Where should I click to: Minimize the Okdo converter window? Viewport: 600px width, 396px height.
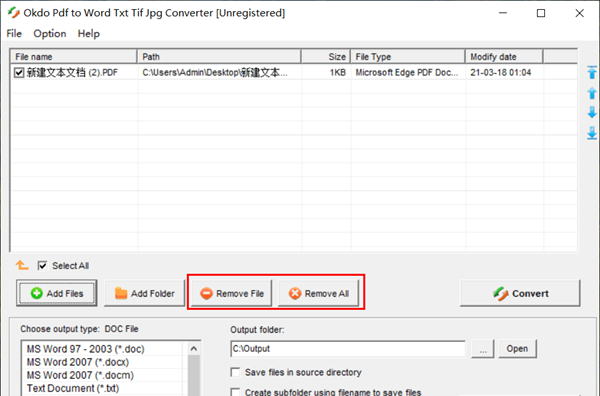point(503,13)
